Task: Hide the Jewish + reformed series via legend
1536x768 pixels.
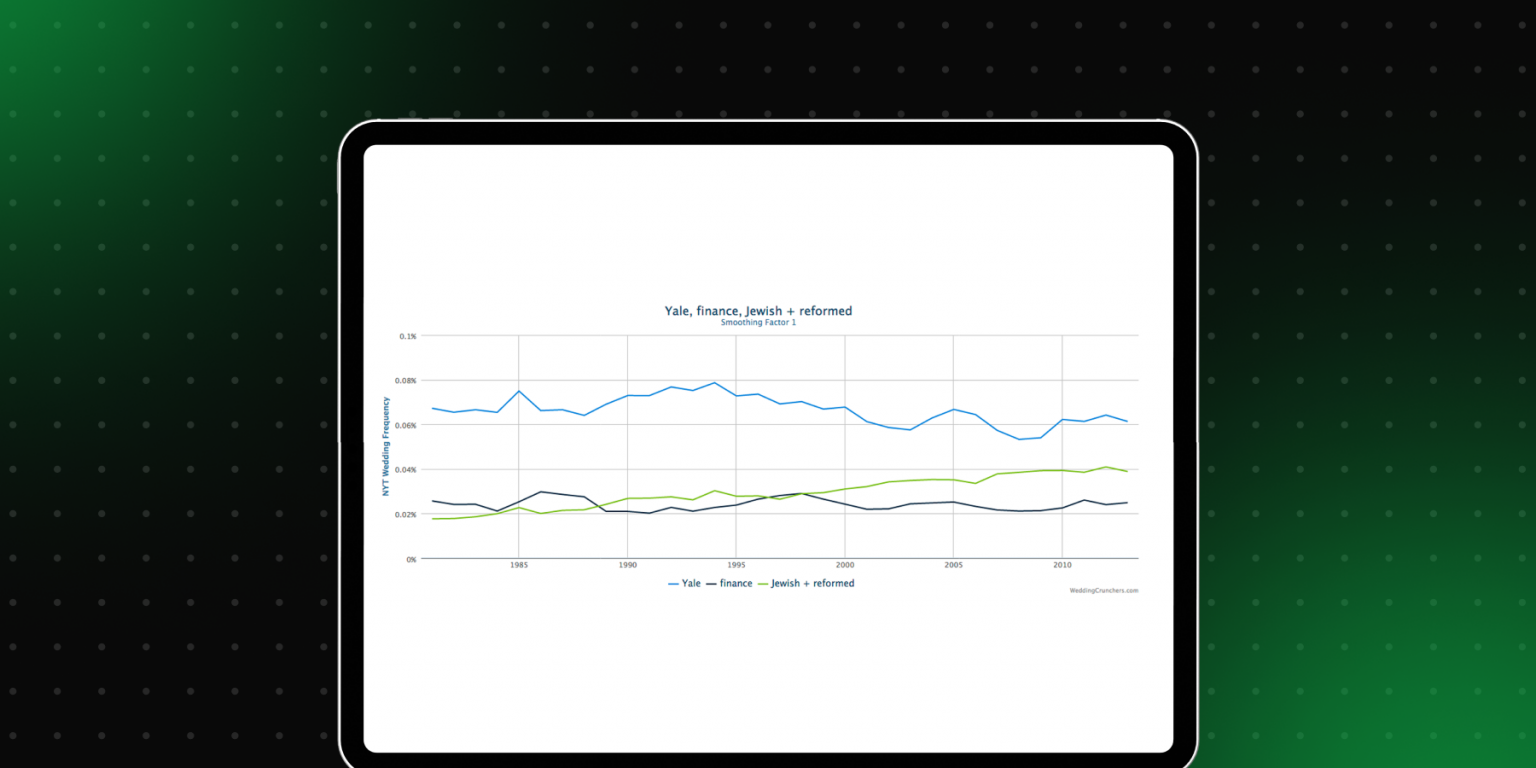Action: pos(812,583)
